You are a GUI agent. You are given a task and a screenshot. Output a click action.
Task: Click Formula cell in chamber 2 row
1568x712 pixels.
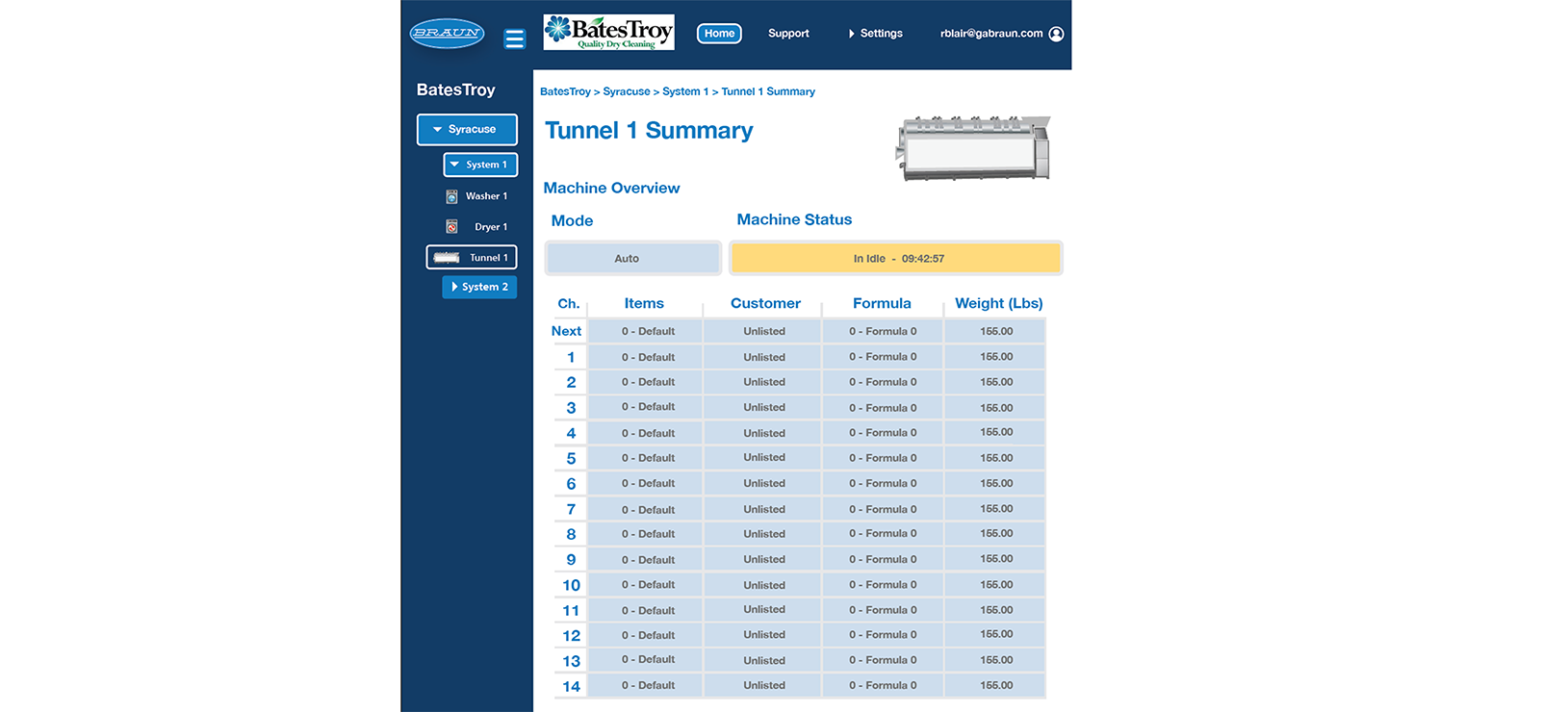pyautogui.click(x=883, y=382)
